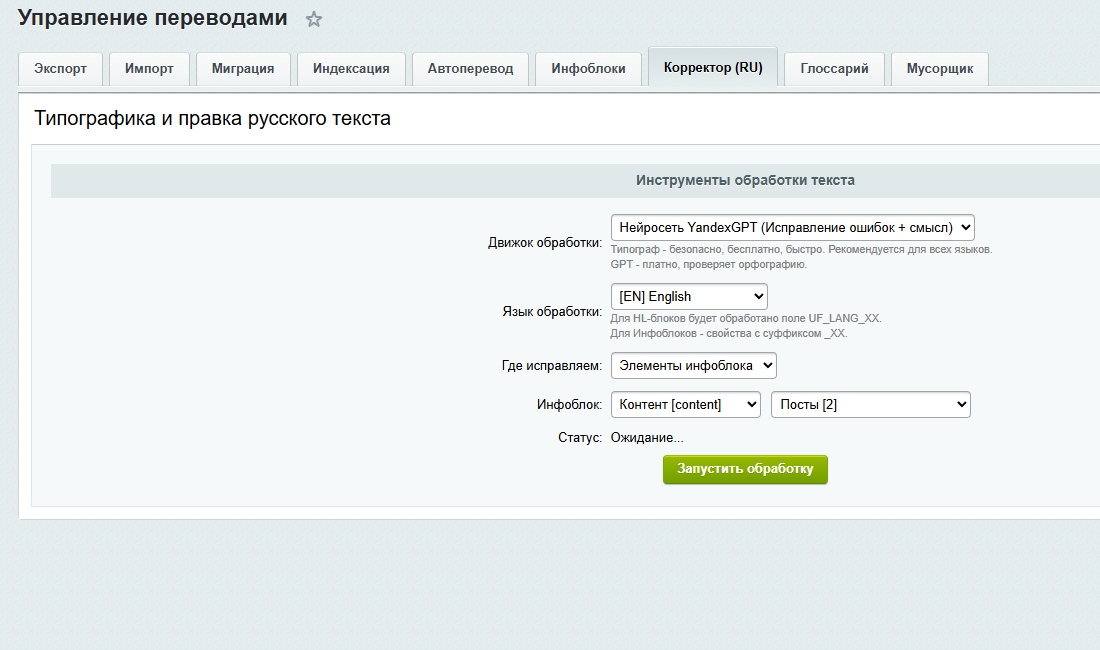This screenshot has width=1100, height=650.
Task: Click the Инструменты обработки текста section header
Action: [x=745, y=181]
